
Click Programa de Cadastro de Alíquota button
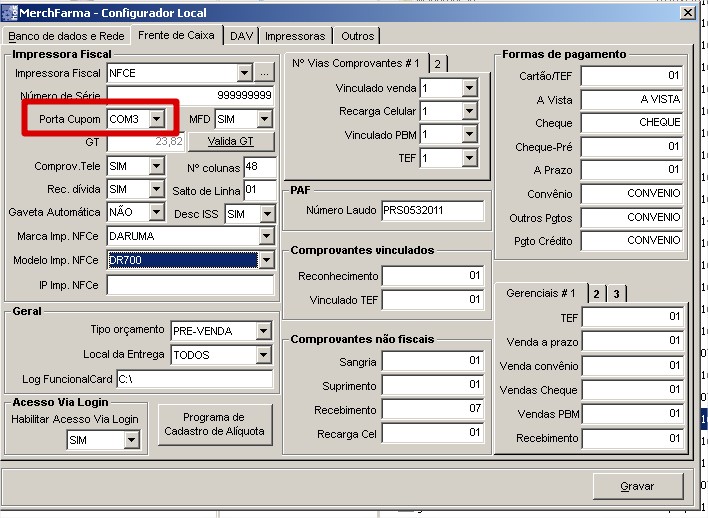[214, 424]
